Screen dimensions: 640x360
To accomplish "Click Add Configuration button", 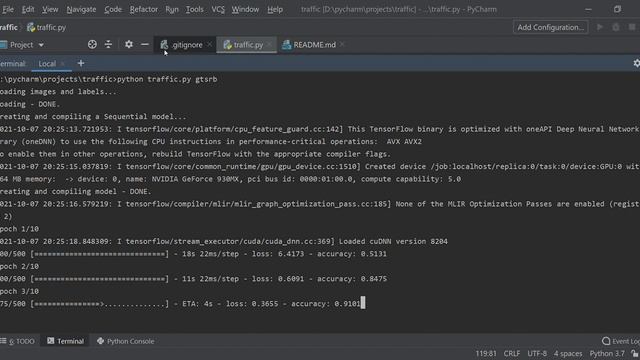I will (x=550, y=27).
